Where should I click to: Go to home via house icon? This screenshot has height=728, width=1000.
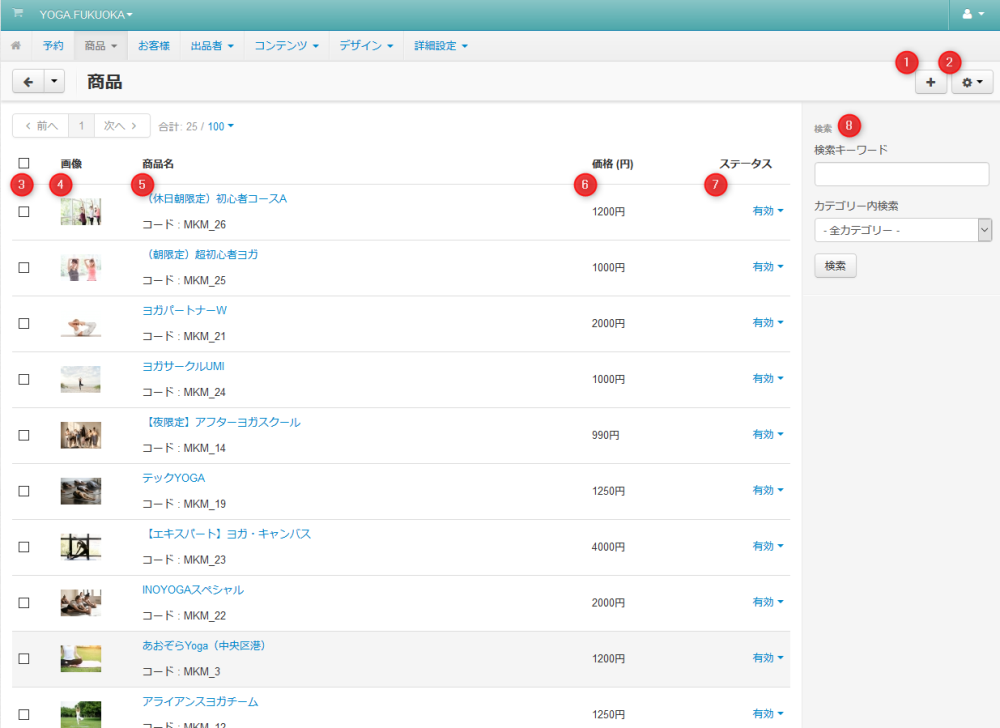click(16, 45)
